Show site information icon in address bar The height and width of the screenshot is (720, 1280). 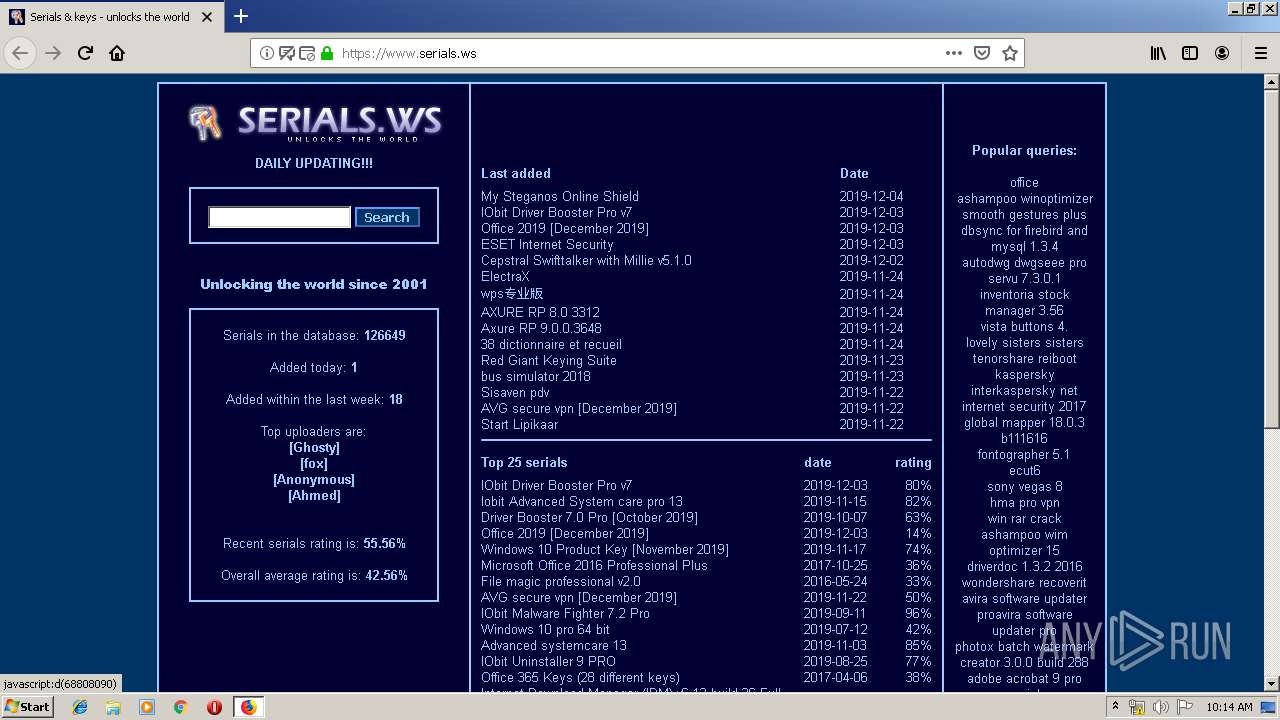point(266,53)
